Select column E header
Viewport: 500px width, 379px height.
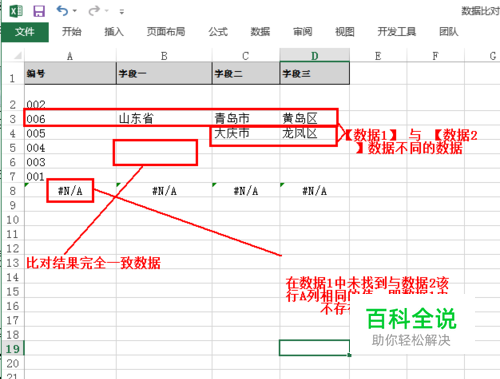pyautogui.click(x=378, y=56)
